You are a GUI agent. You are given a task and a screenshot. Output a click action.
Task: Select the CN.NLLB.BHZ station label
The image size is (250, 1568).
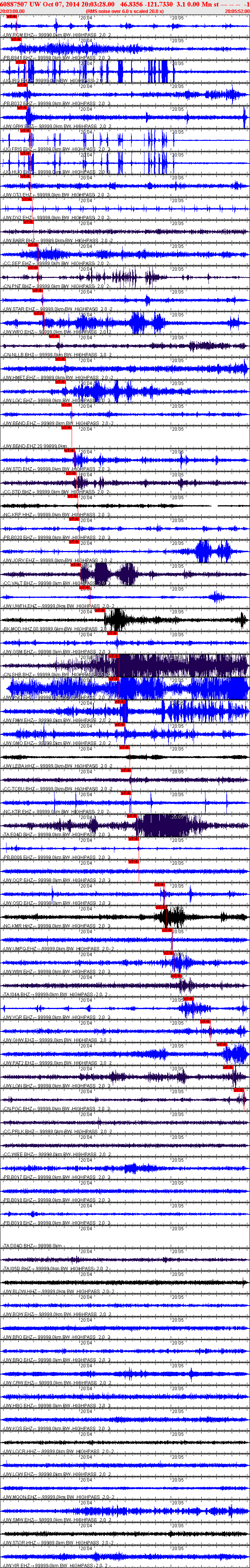(57, 355)
